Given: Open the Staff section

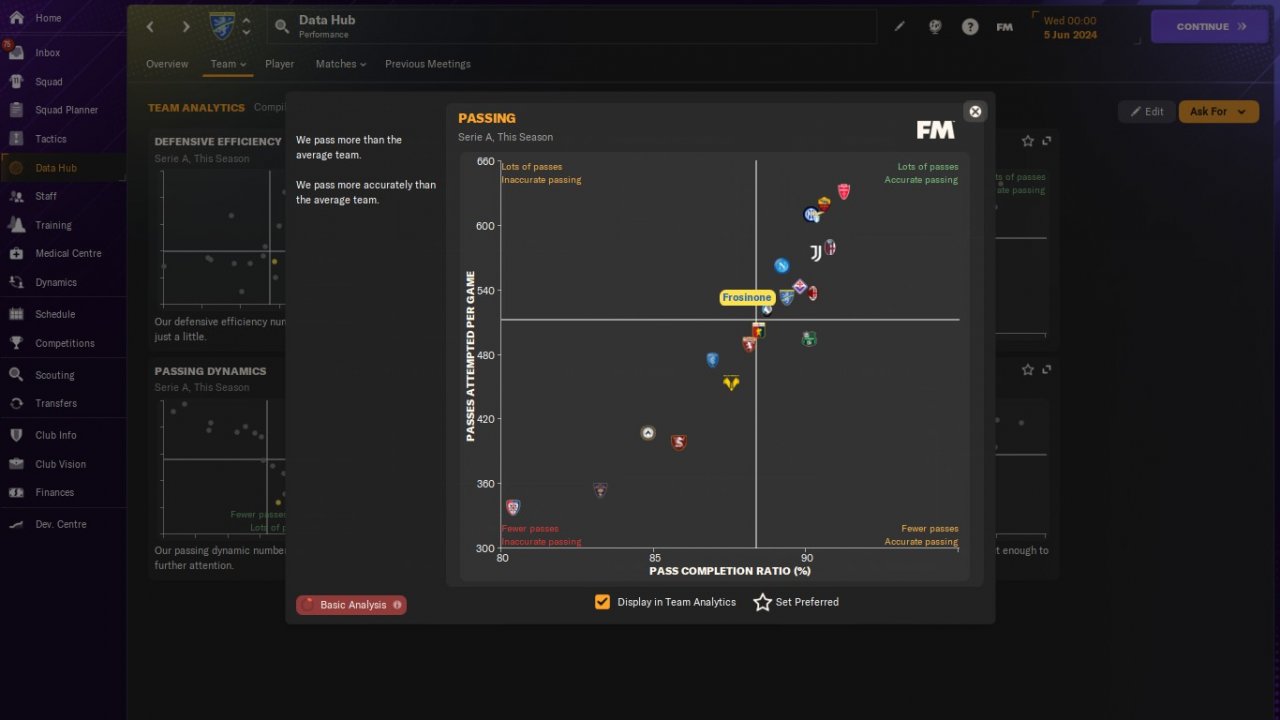Looking at the screenshot, I should (63, 196).
